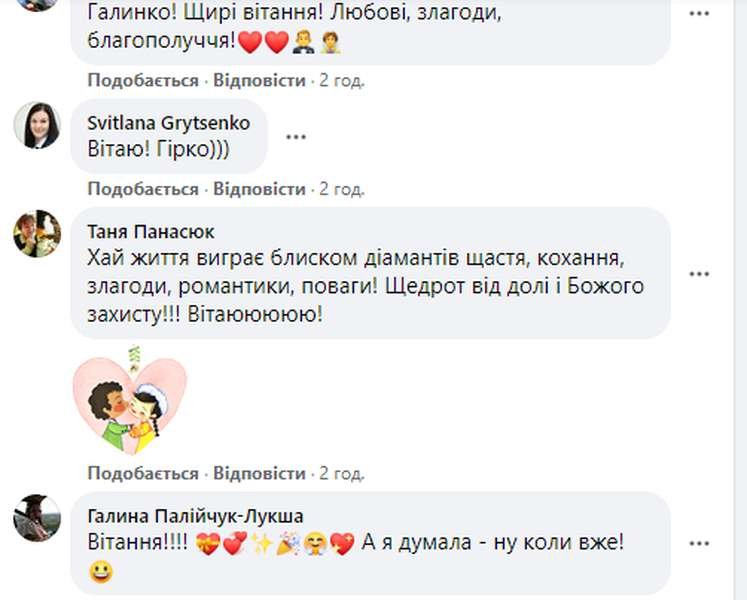Open options menu on Таня Панасюк's comment
747x600 pixels.
tap(698, 273)
